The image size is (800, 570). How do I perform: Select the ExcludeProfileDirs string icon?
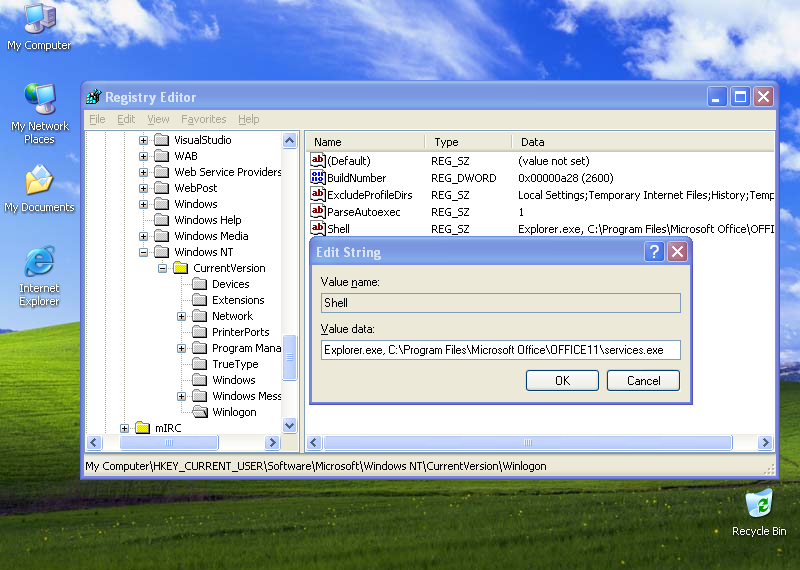pos(317,194)
